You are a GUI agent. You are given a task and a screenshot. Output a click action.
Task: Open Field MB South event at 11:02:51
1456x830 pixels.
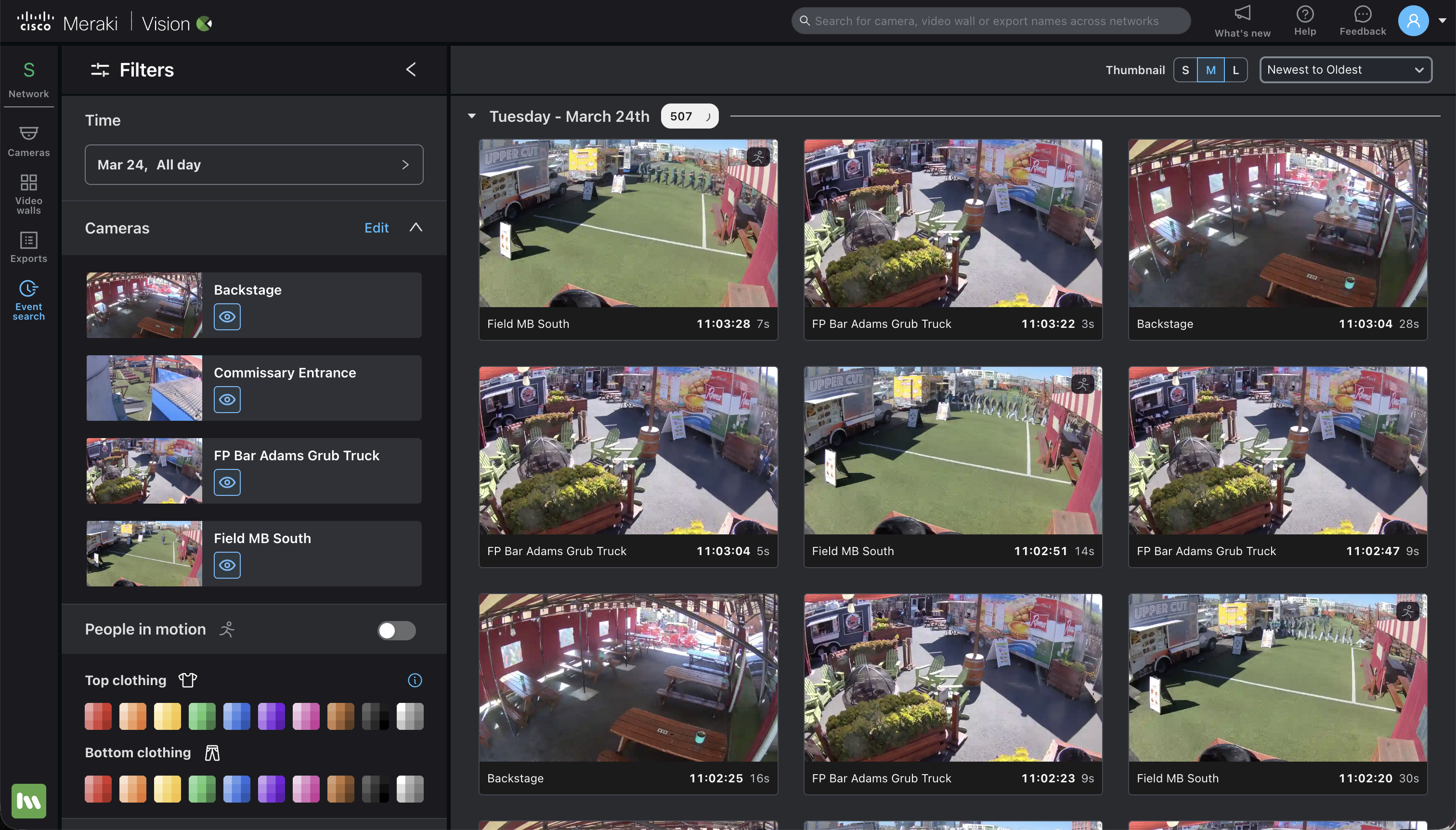(953, 467)
